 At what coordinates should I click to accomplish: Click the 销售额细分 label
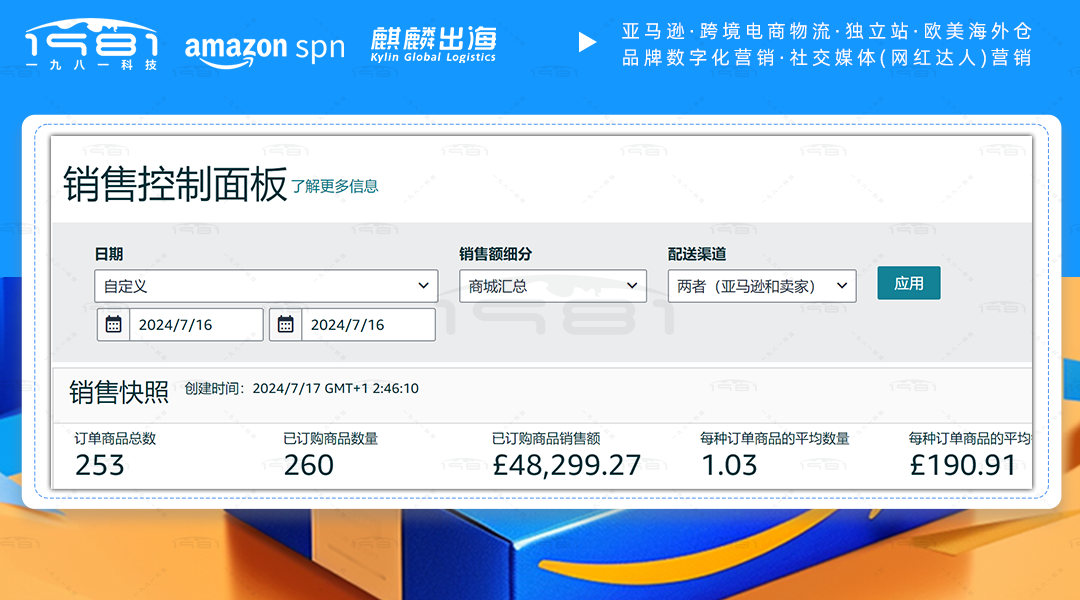coord(495,254)
